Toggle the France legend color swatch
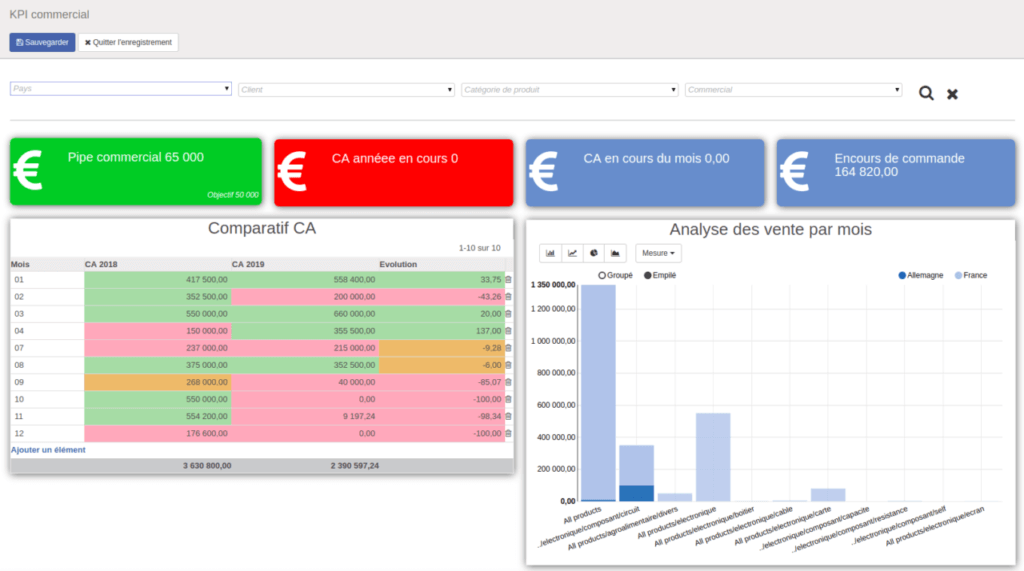 coord(958,275)
